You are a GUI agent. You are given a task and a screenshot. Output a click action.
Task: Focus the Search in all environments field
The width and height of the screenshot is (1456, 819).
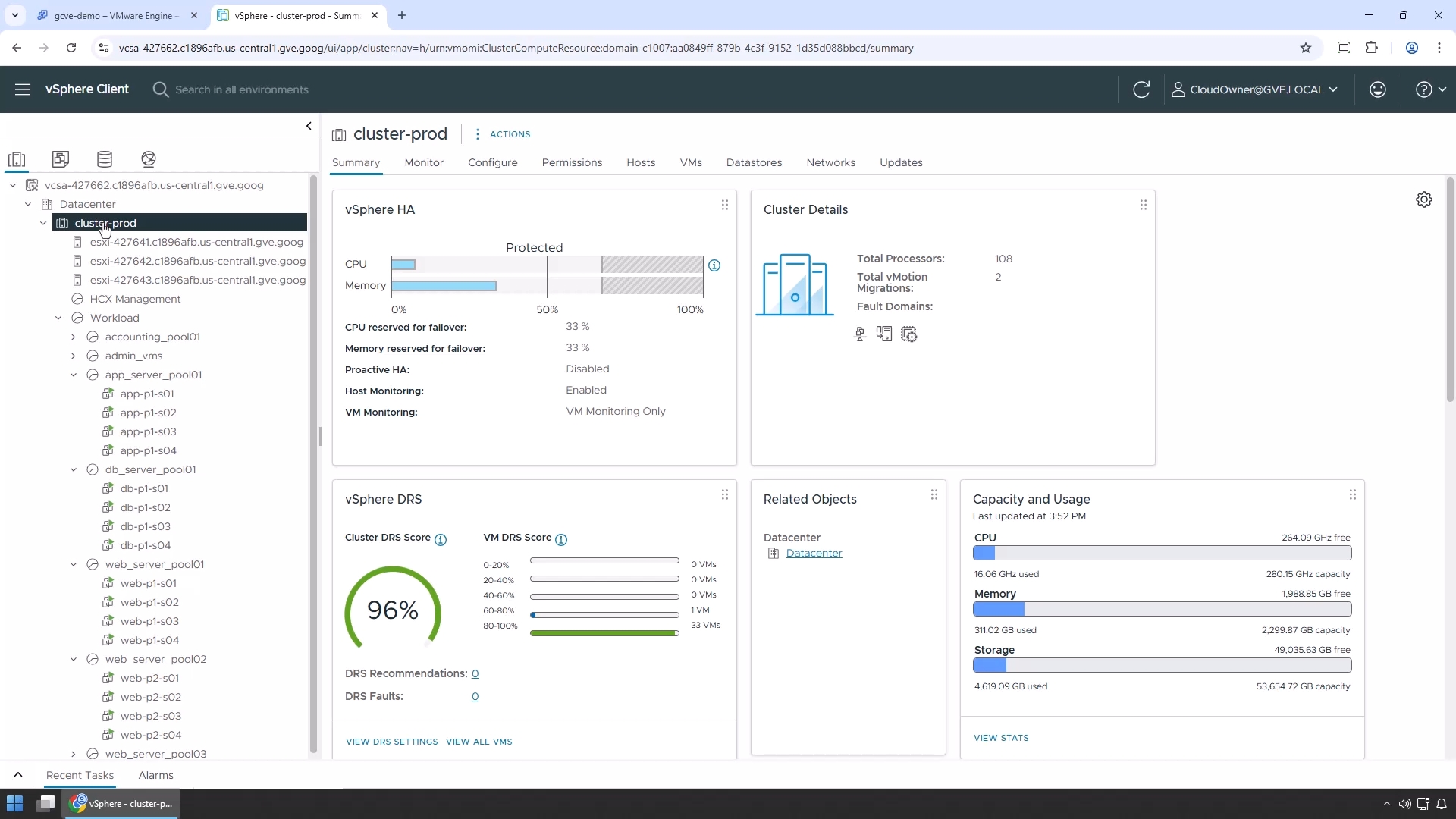point(242,89)
